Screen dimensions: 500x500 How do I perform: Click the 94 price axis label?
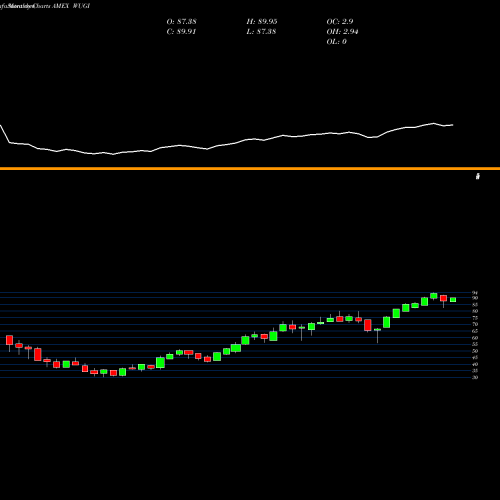pos(475,293)
